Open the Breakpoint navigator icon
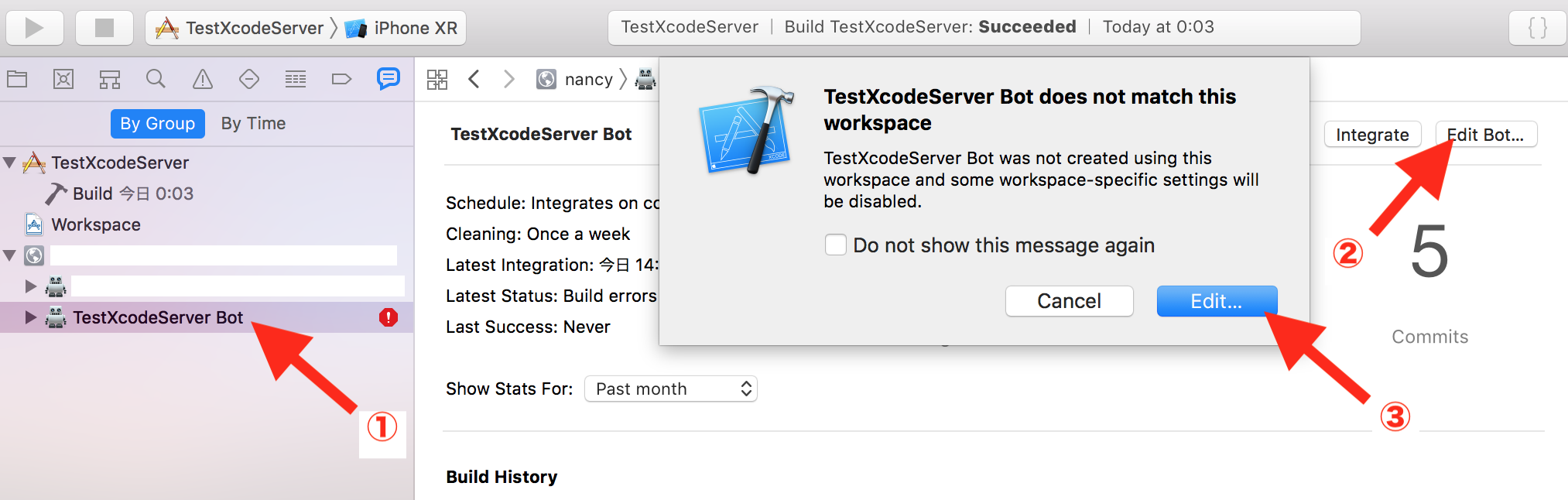The image size is (1568, 500). [x=341, y=79]
